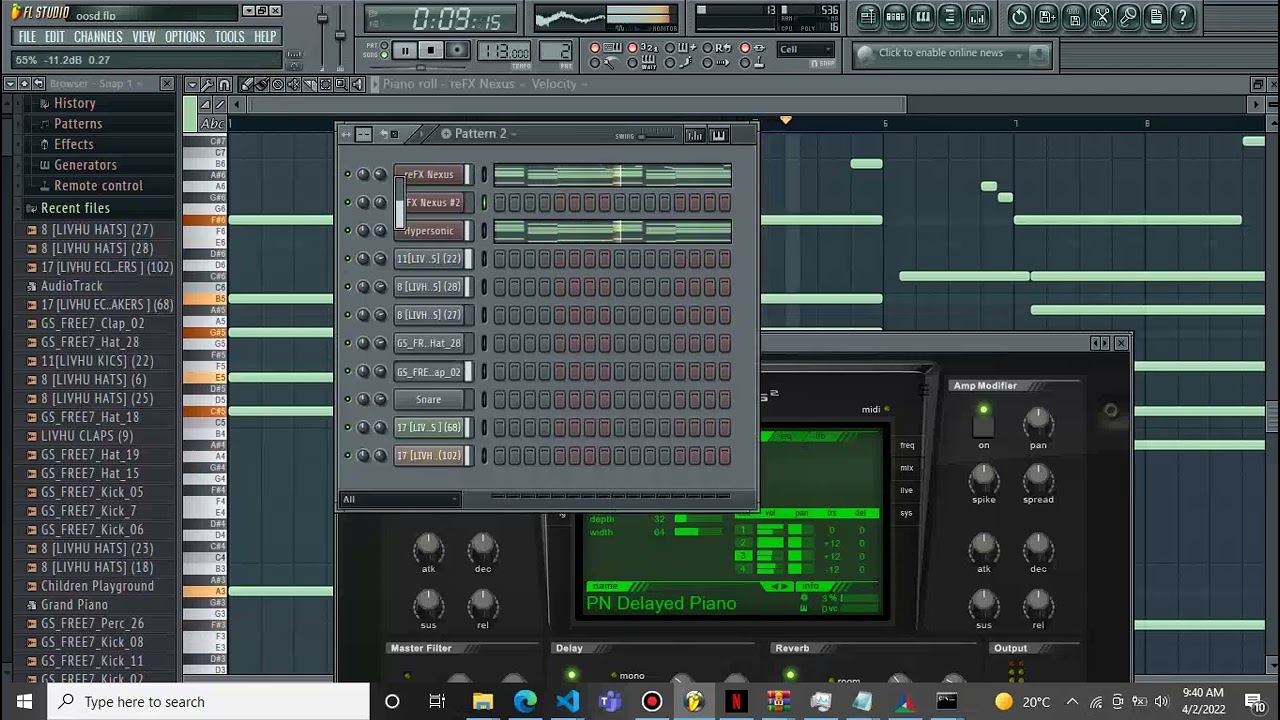Screen dimensions: 1280x720
Task: Open the VIEW menu
Action: tap(144, 37)
